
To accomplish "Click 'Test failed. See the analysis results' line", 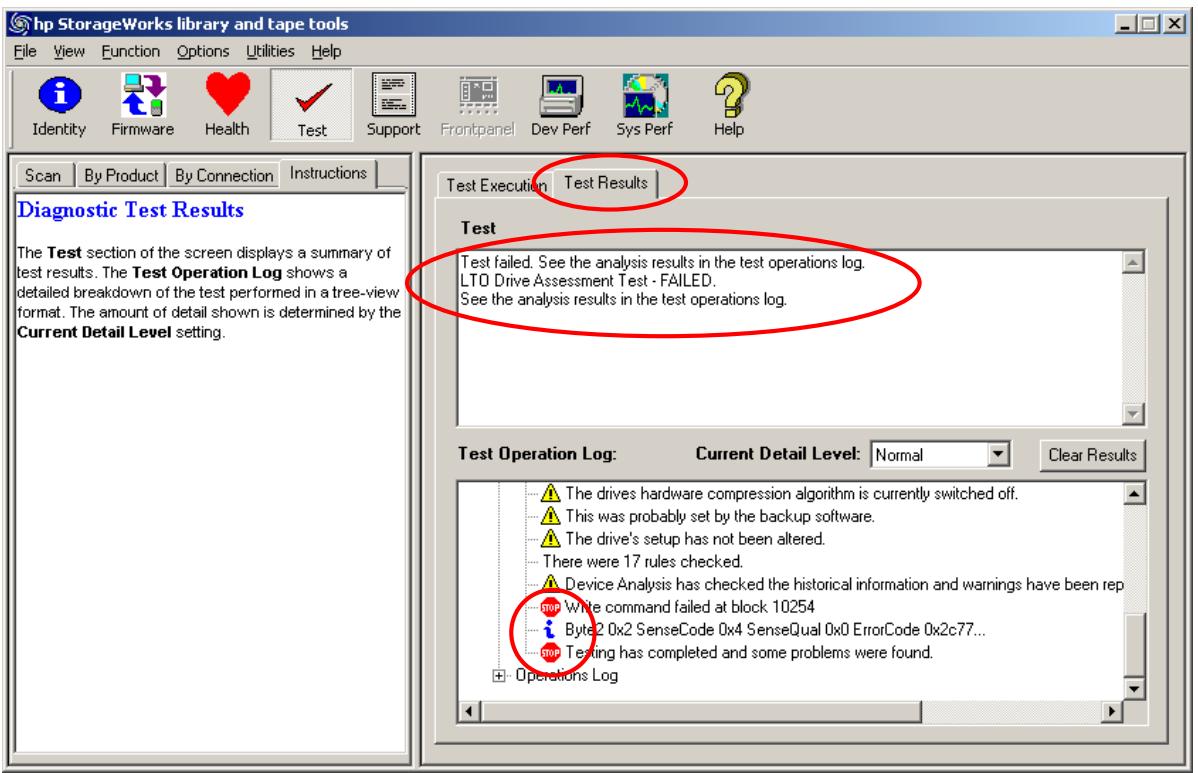I will 662,262.
